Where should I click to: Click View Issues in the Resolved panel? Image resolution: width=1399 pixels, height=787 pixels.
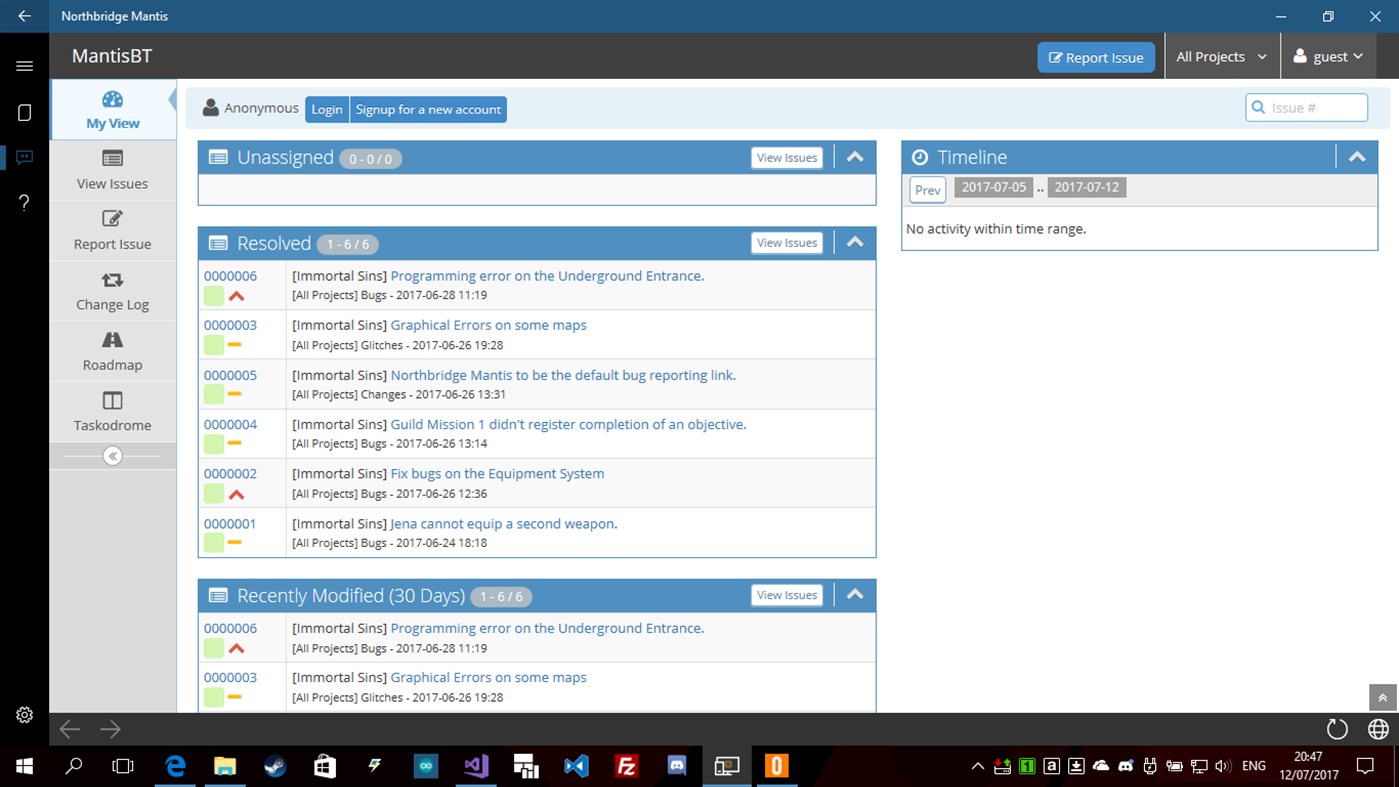click(787, 243)
